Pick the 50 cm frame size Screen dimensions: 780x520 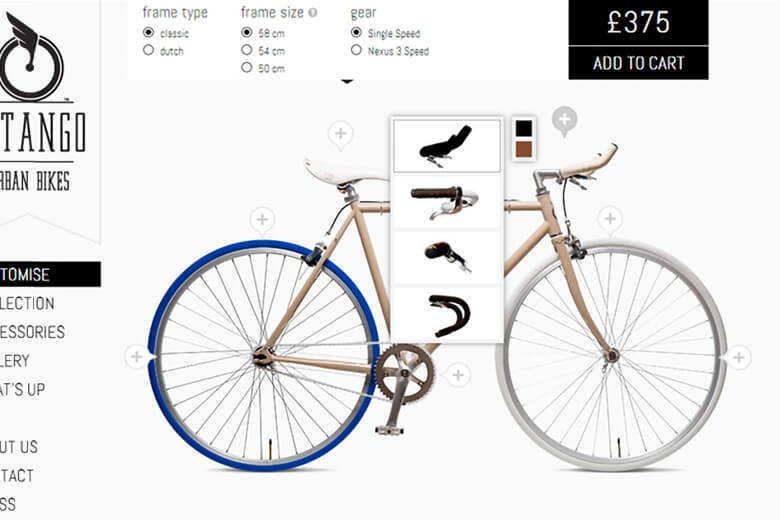263,68
